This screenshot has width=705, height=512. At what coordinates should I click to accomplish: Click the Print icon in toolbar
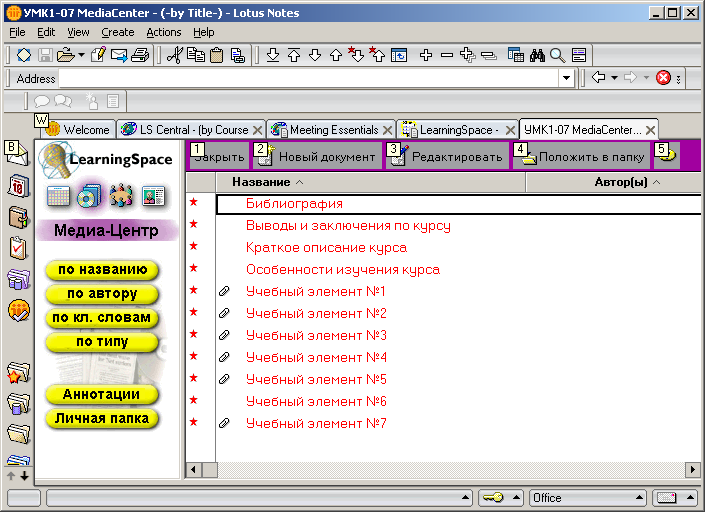[x=140, y=55]
